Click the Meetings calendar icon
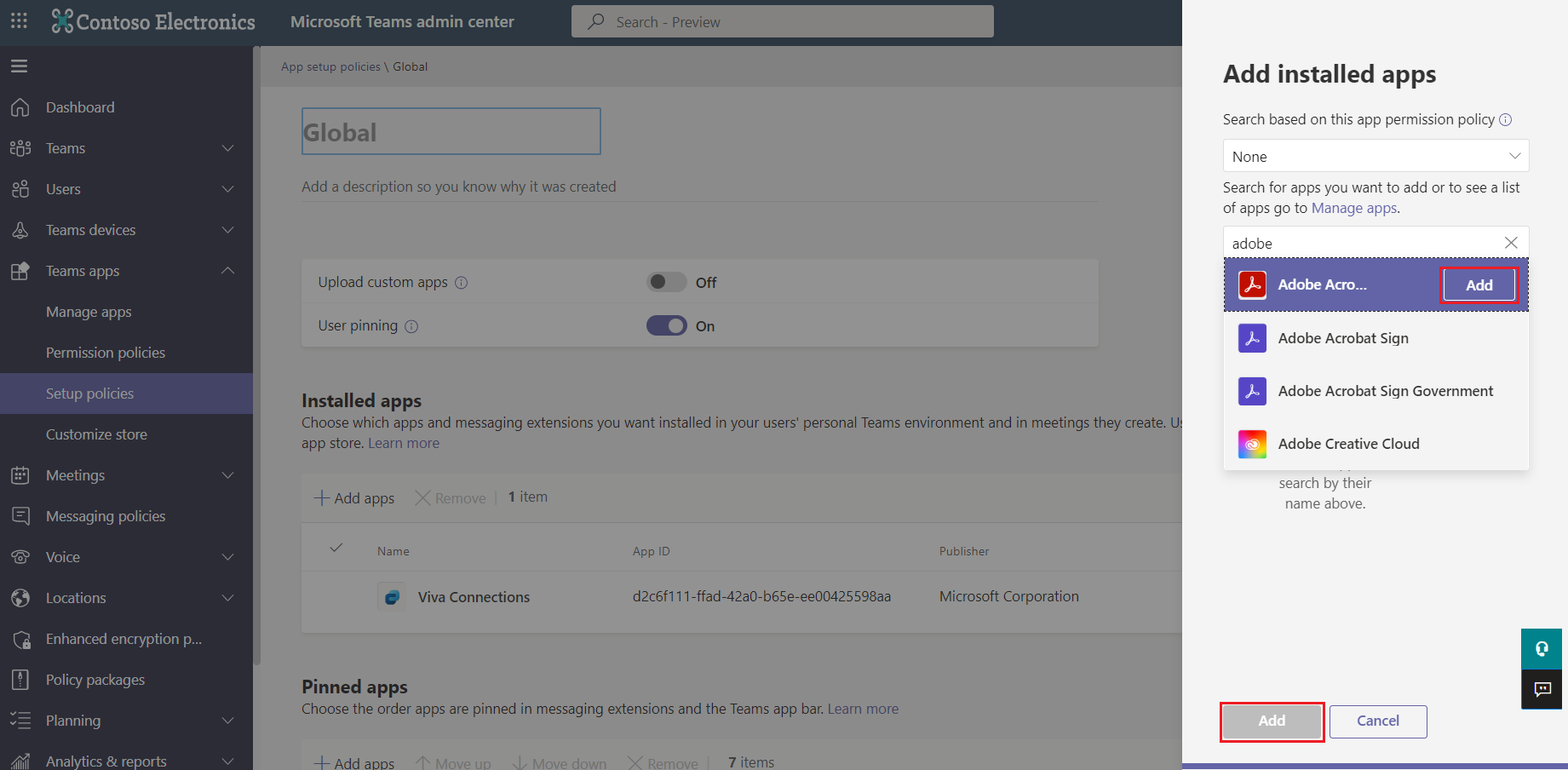Screen dimensions: 1568x770 20,475
